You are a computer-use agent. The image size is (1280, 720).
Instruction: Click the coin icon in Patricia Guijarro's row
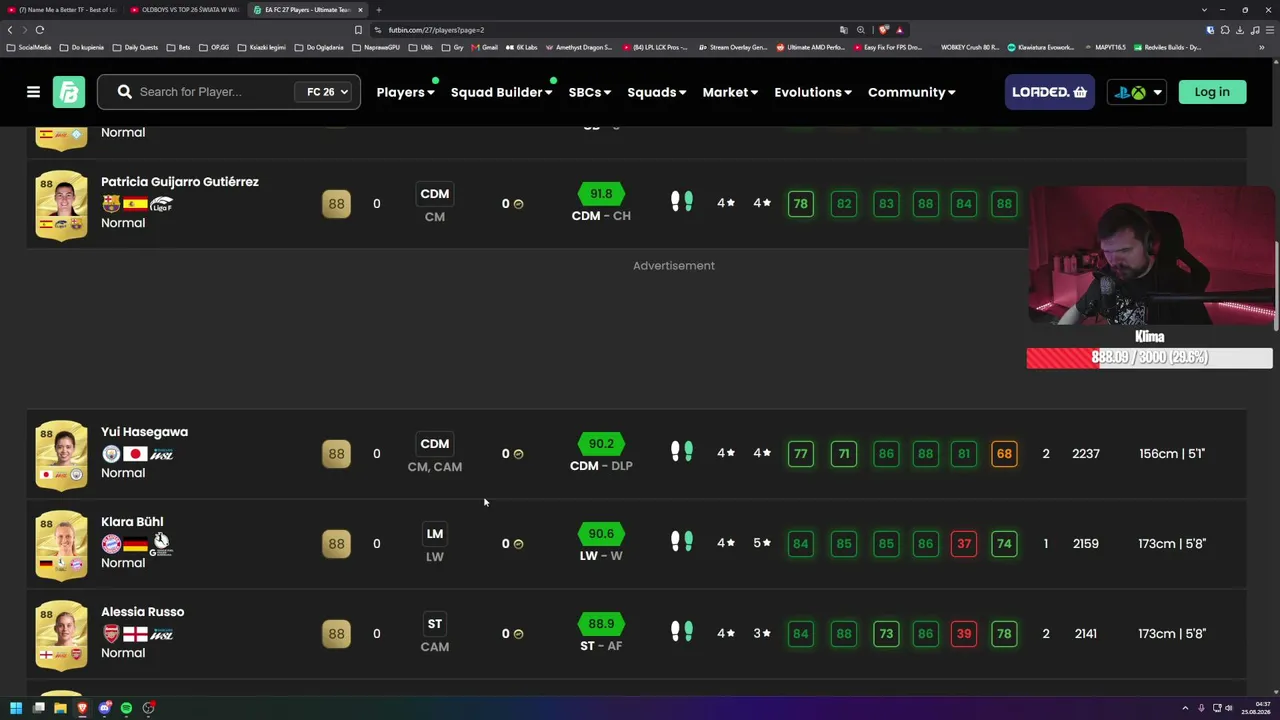(x=518, y=204)
